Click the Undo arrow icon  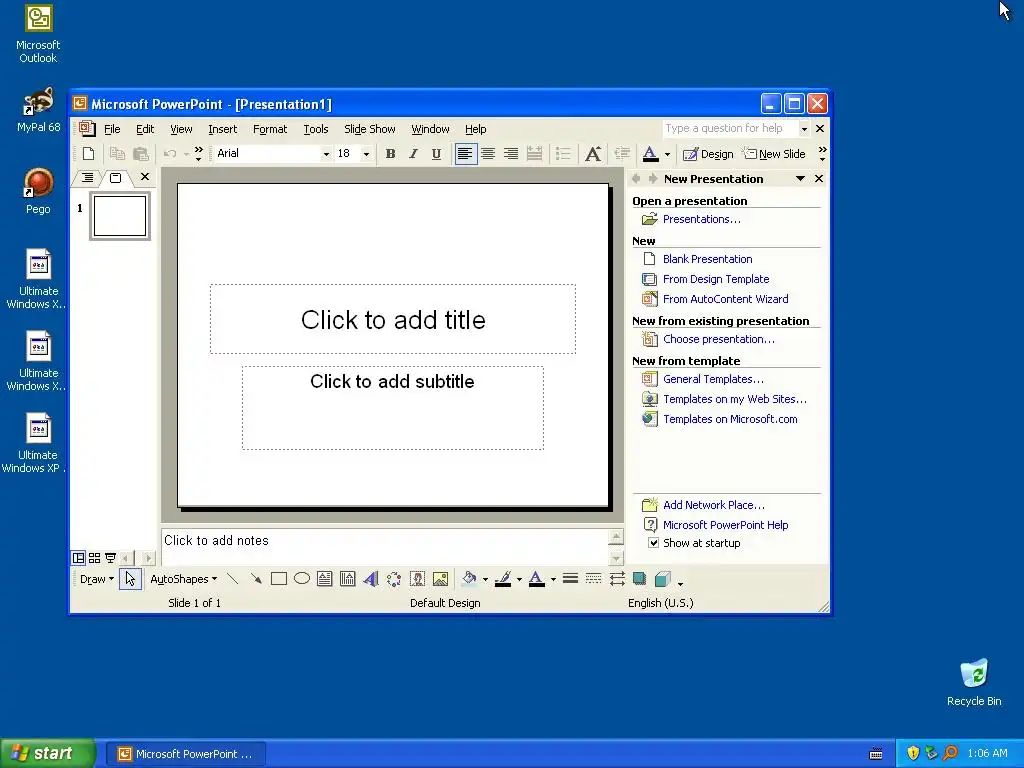[170, 154]
